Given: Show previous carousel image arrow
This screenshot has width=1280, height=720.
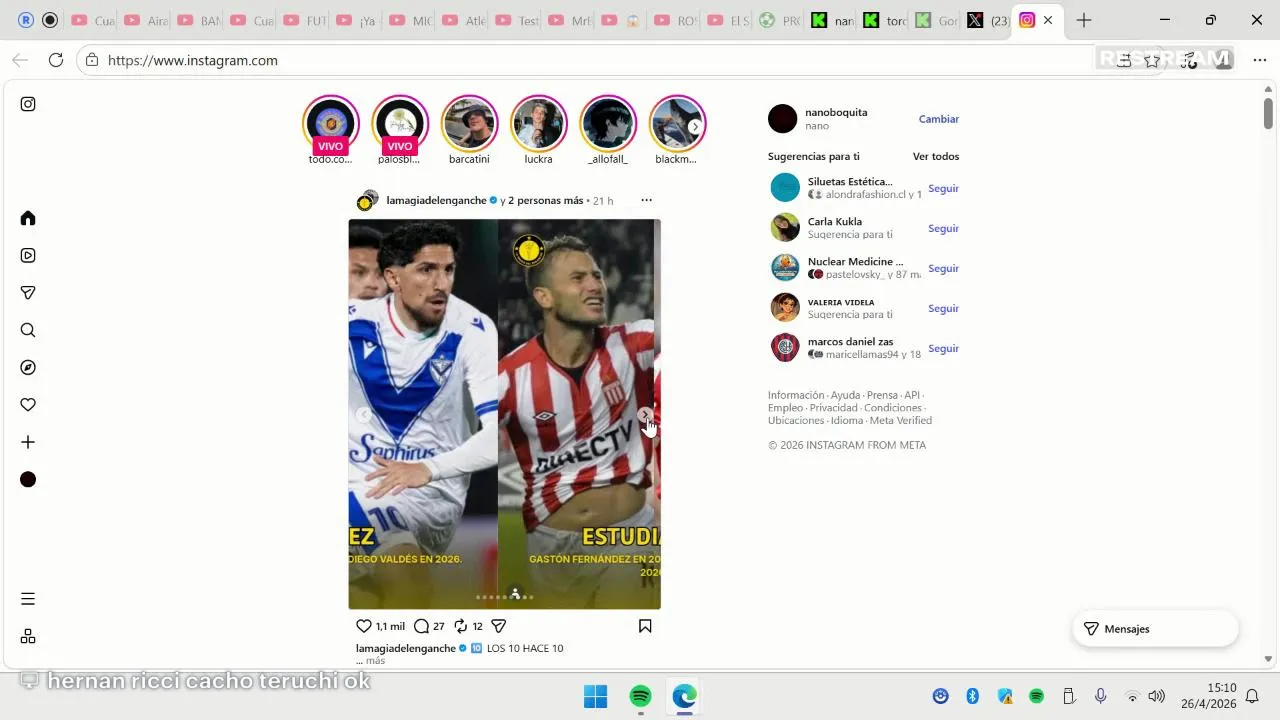Looking at the screenshot, I should click(x=364, y=414).
